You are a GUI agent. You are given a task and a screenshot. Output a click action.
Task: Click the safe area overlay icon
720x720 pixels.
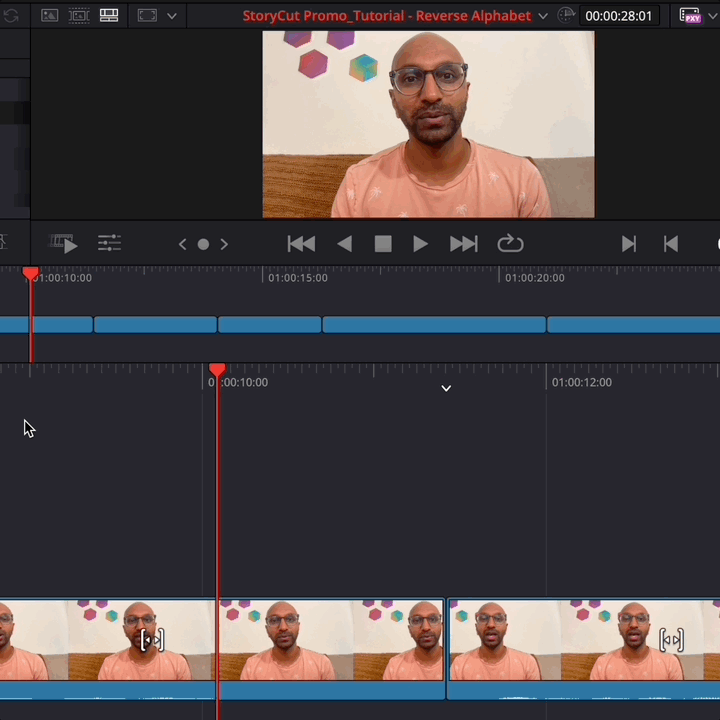147,16
